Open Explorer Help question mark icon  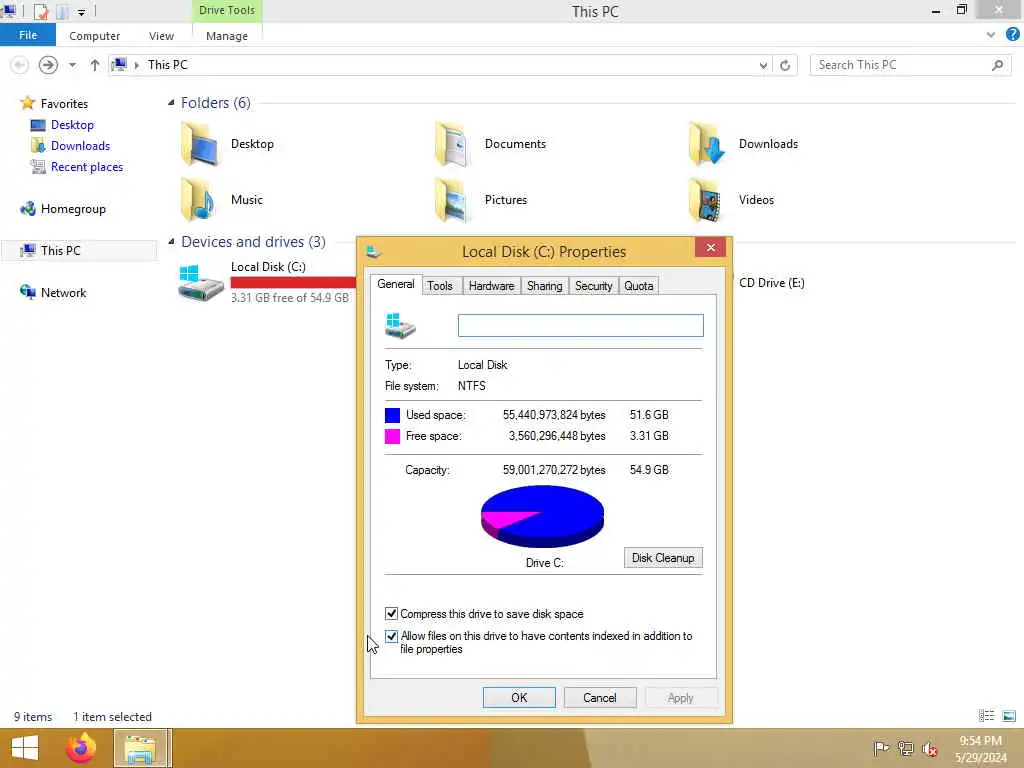coord(1012,35)
